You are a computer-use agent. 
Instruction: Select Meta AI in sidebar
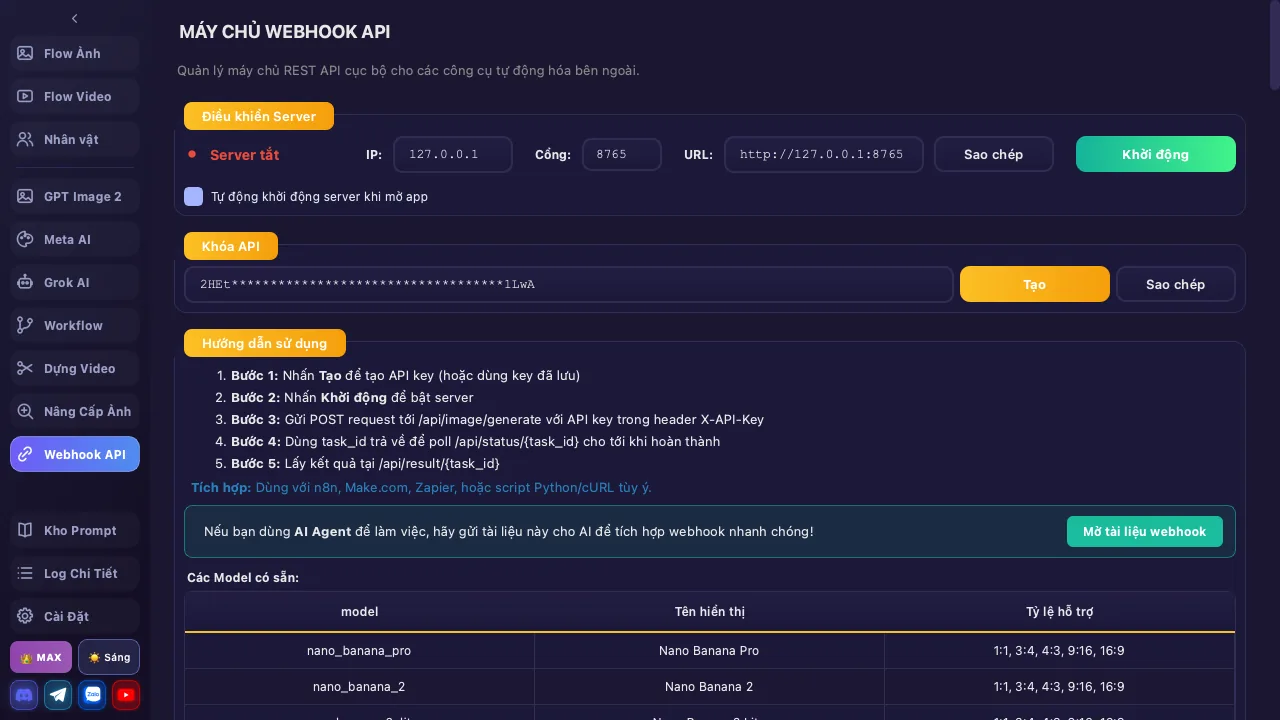[x=75, y=240]
